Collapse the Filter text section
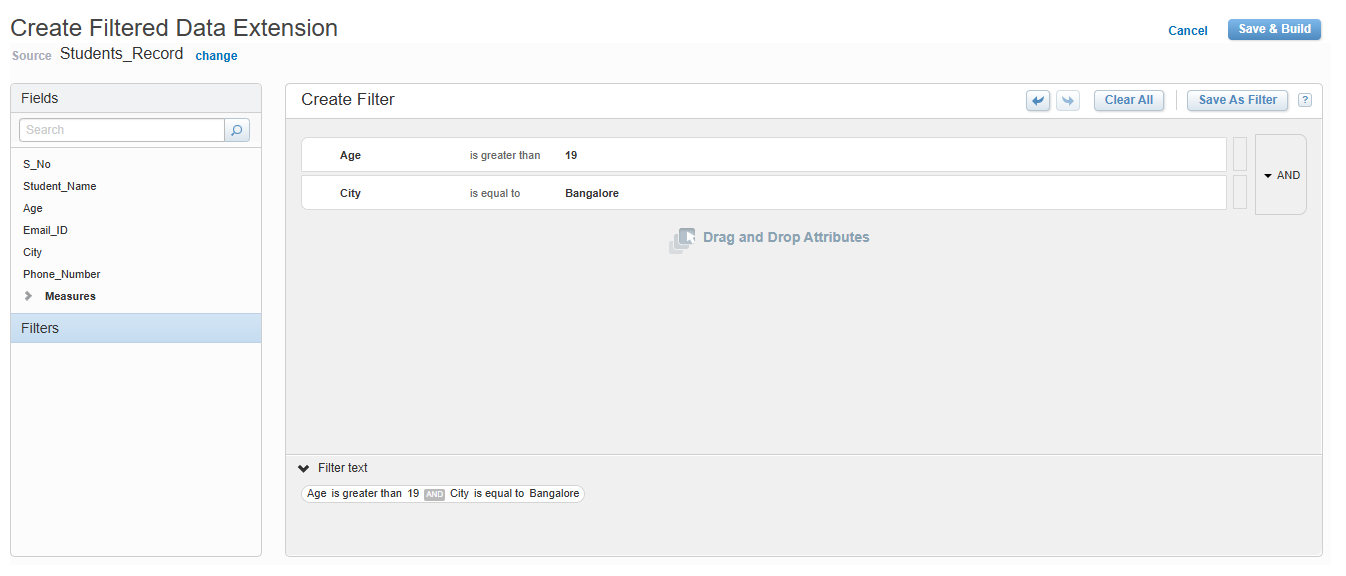 (x=303, y=467)
